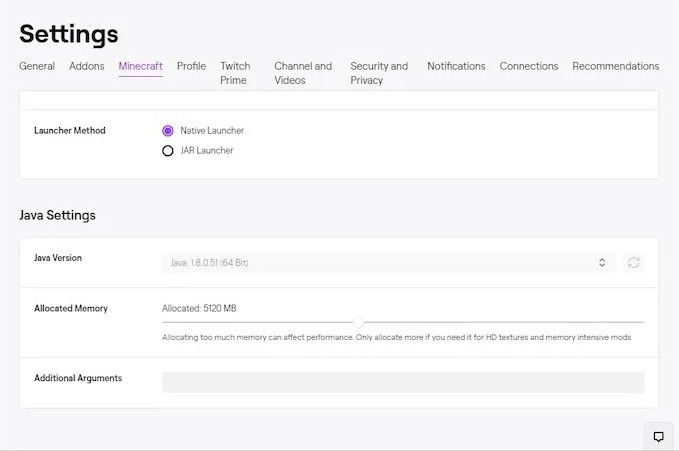
Task: View the Notifications tab
Action: pyautogui.click(x=456, y=66)
